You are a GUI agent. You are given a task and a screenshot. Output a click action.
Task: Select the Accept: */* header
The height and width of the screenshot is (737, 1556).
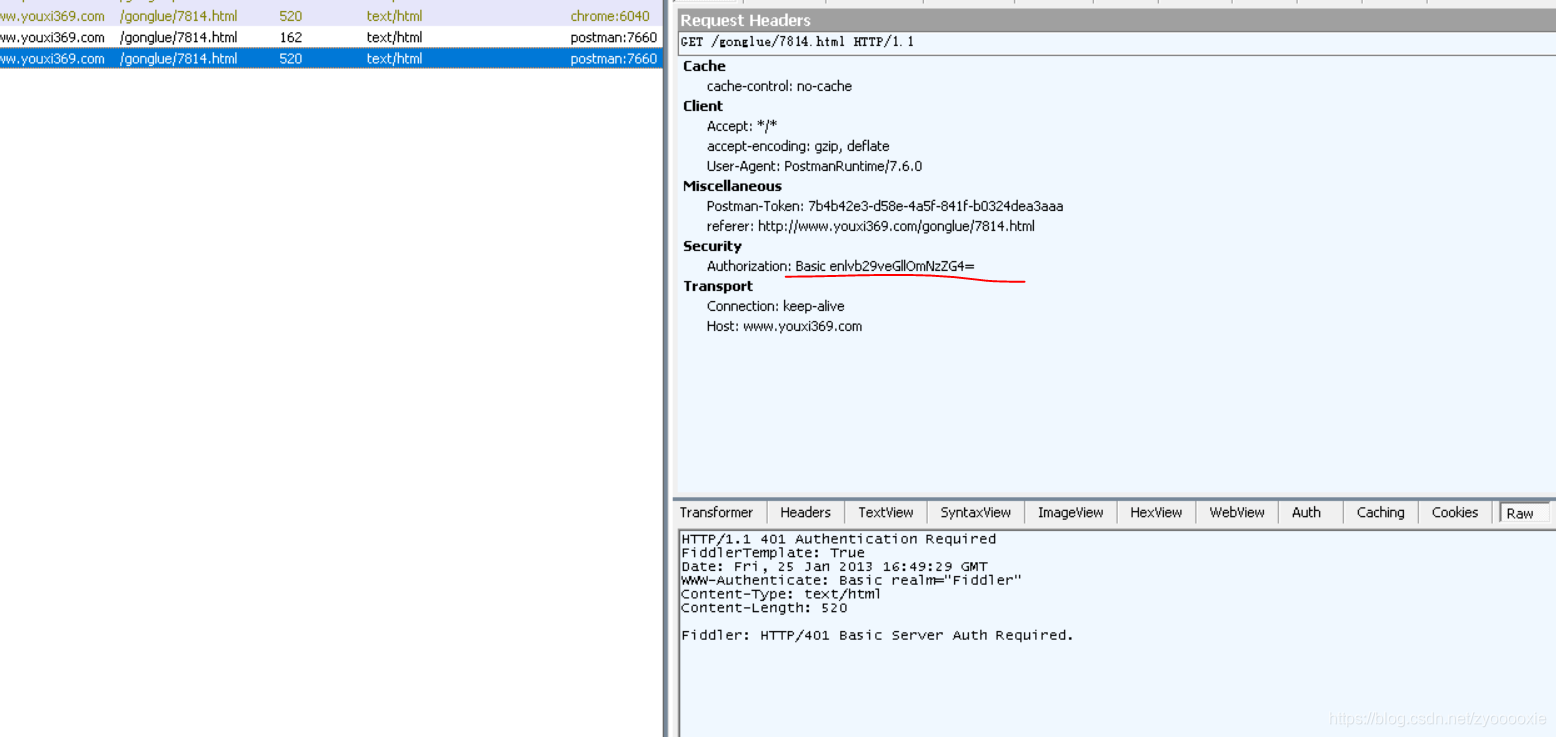click(742, 126)
